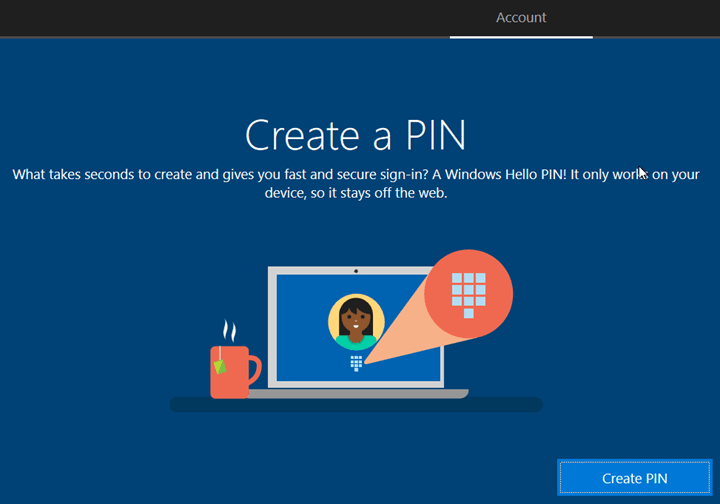Select the Account tab at the top
The width and height of the screenshot is (720, 504).
(521, 17)
